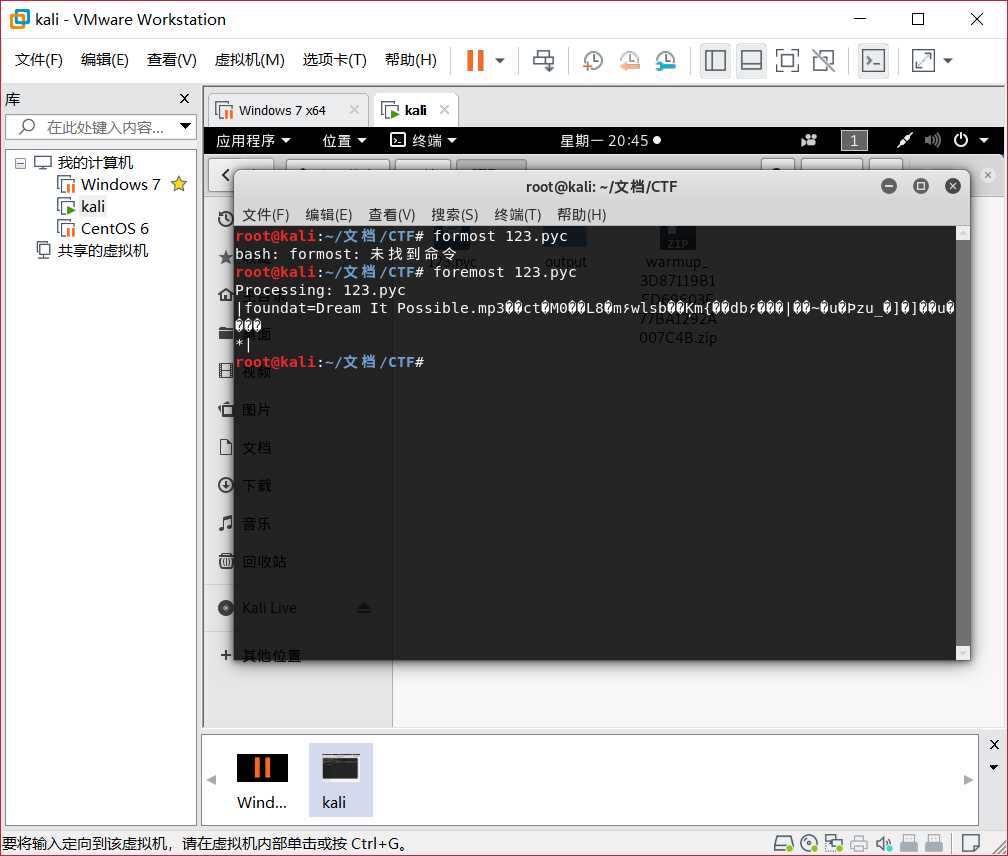Open terminal 终端(T) menu
The height and width of the screenshot is (856, 1008).
518,215
